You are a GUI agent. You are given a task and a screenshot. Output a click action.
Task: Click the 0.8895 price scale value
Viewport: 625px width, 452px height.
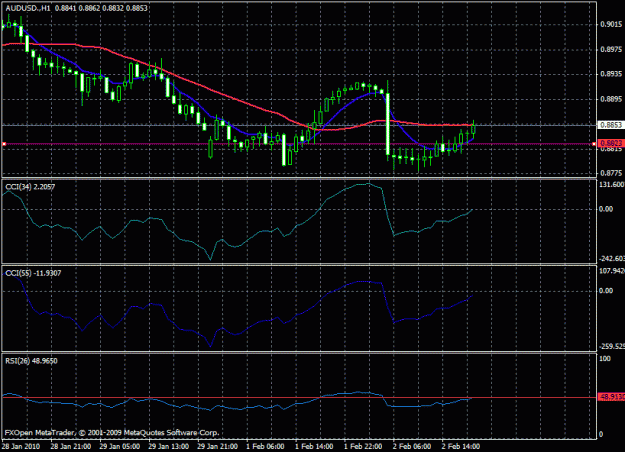click(x=611, y=99)
